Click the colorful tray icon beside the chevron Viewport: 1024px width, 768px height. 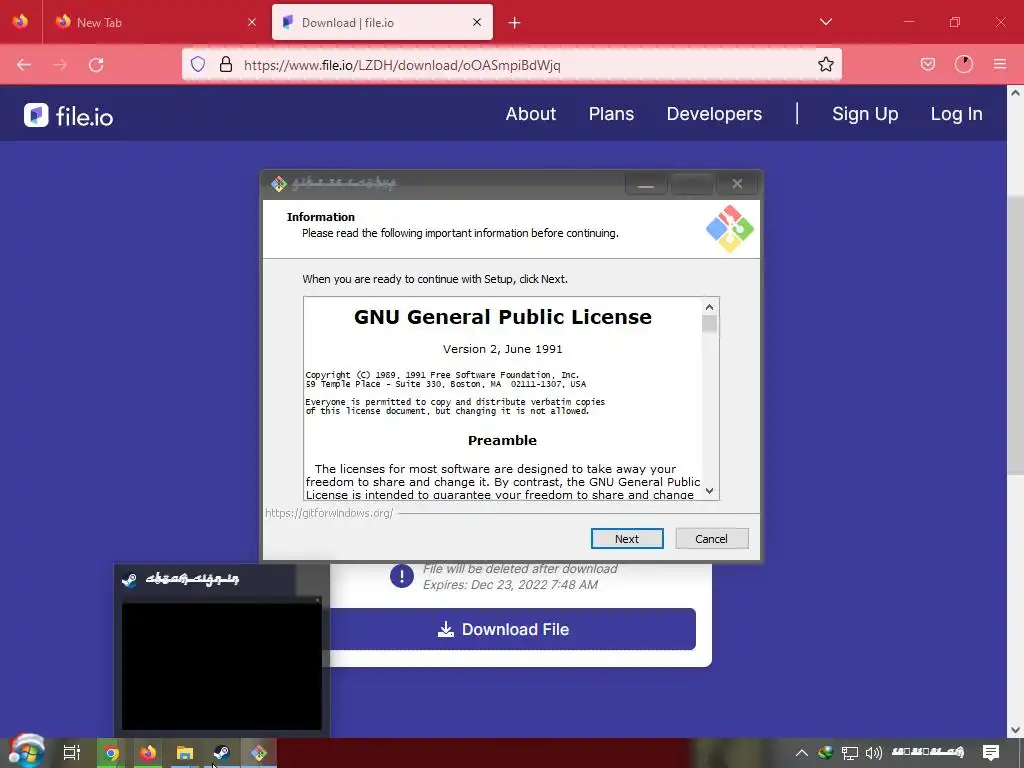pyautogui.click(x=825, y=753)
